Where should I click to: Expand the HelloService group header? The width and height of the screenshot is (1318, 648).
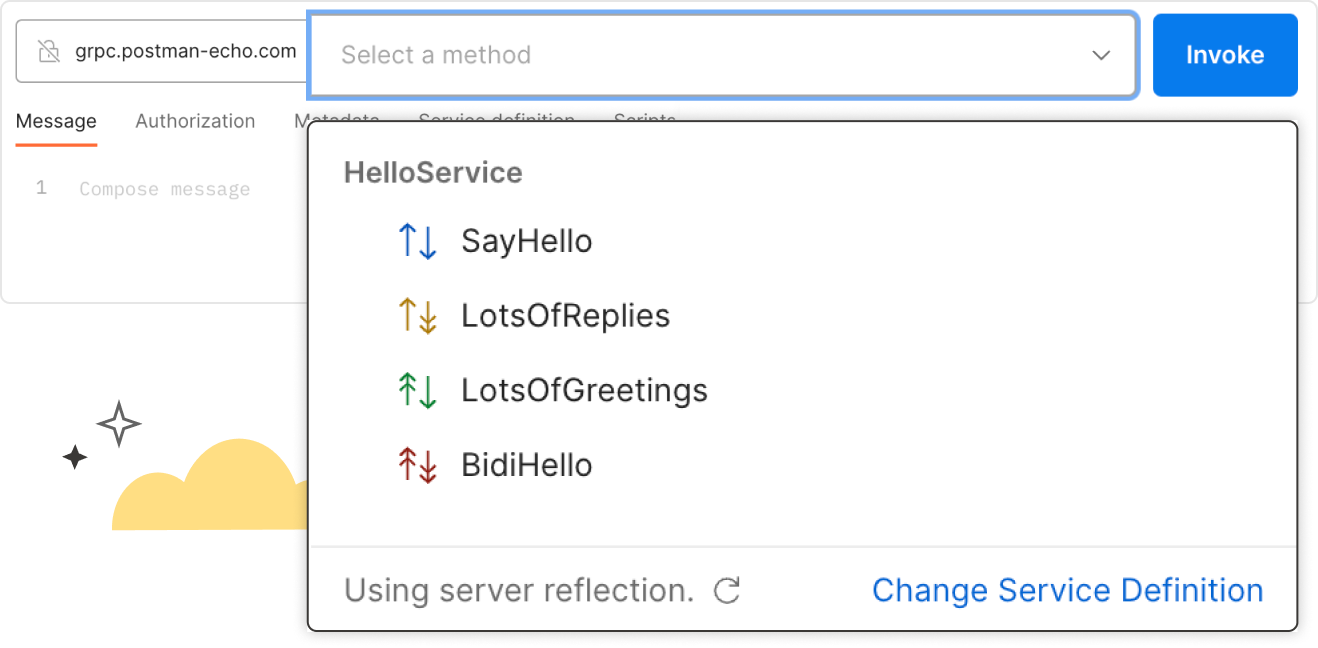coord(433,172)
